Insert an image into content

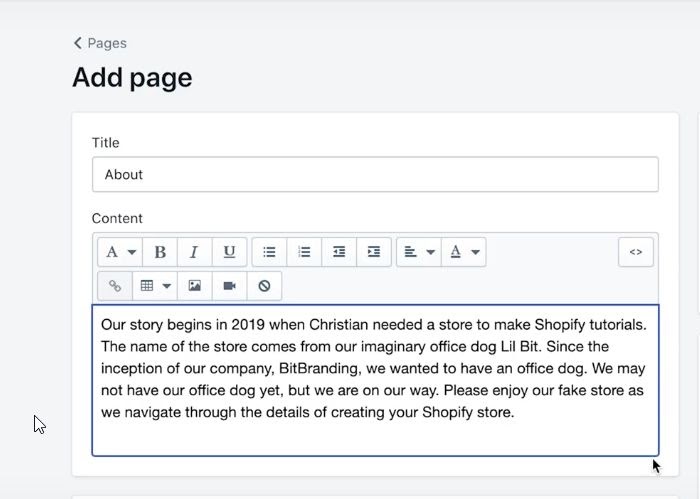(194, 286)
